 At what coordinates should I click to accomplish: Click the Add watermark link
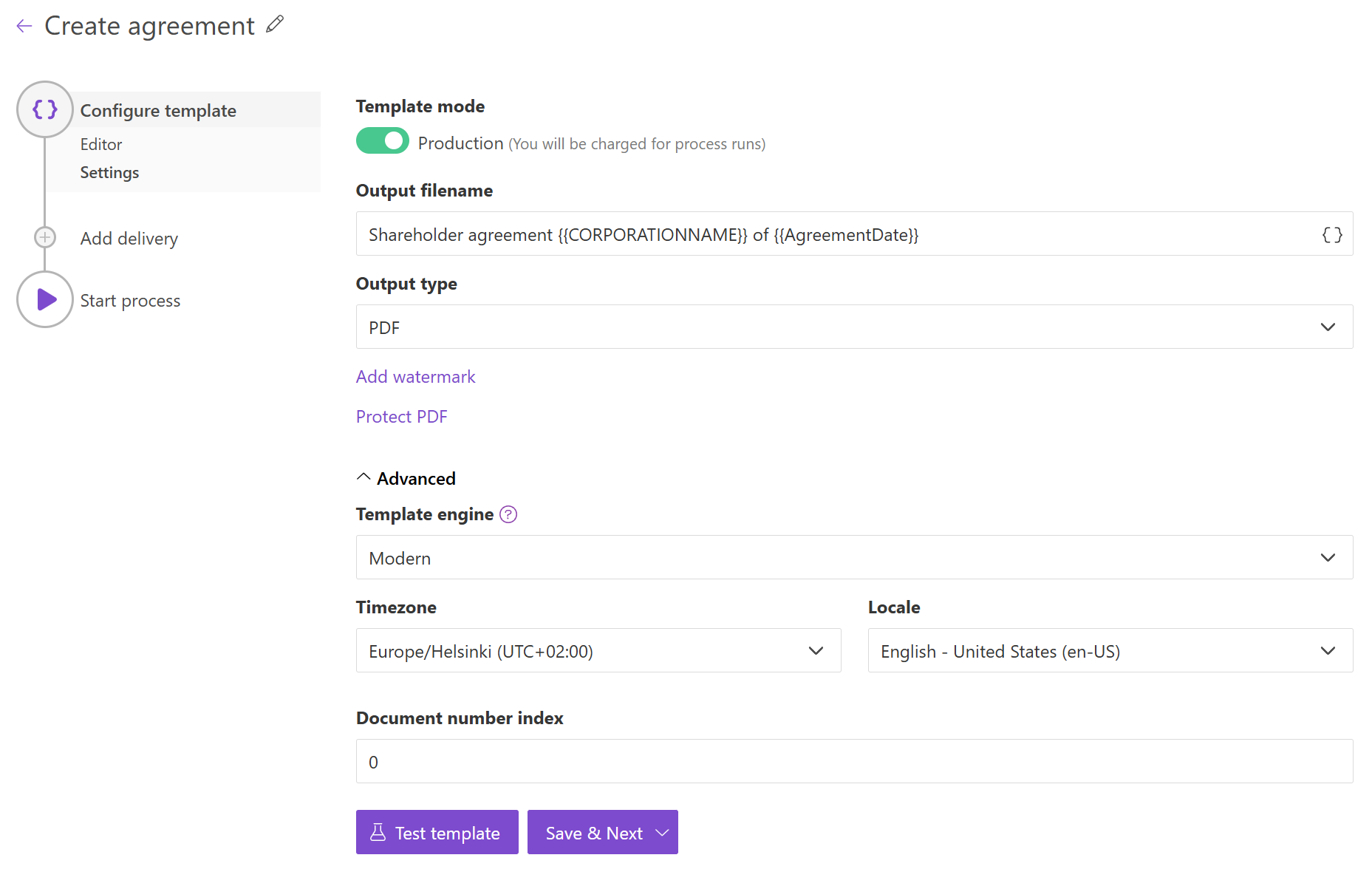(x=415, y=376)
